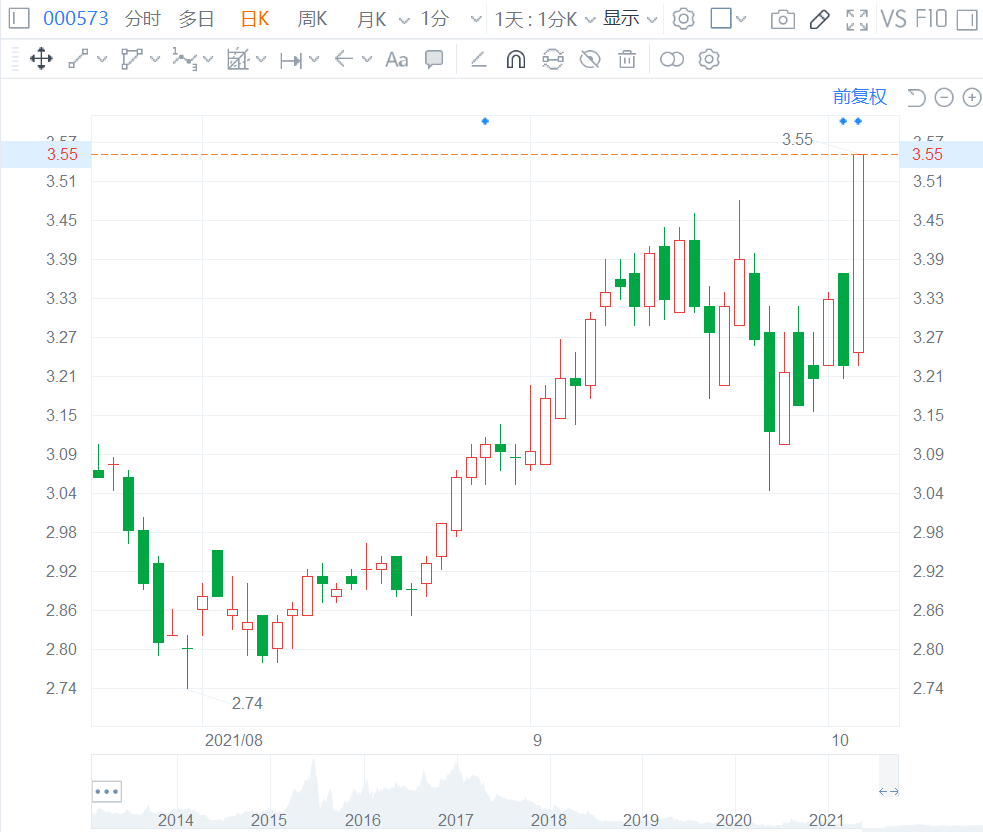Delete drawings with the trash icon
This screenshot has width=983, height=832.
(627, 60)
